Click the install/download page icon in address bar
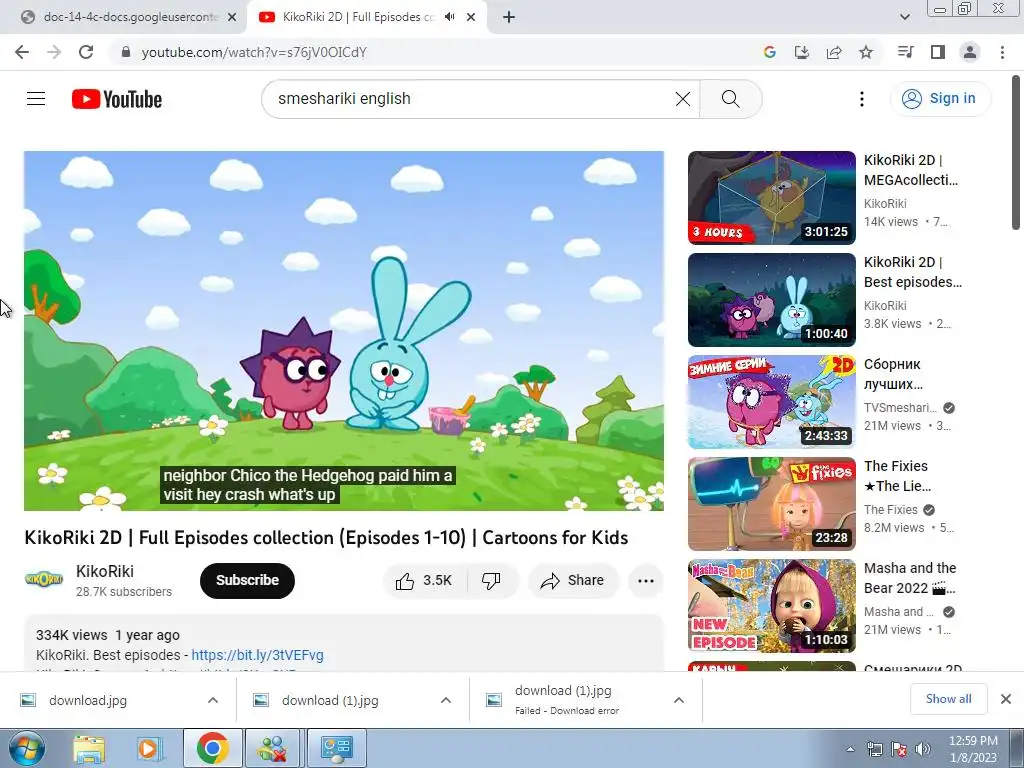Screen dimensions: 1024x768 point(801,52)
